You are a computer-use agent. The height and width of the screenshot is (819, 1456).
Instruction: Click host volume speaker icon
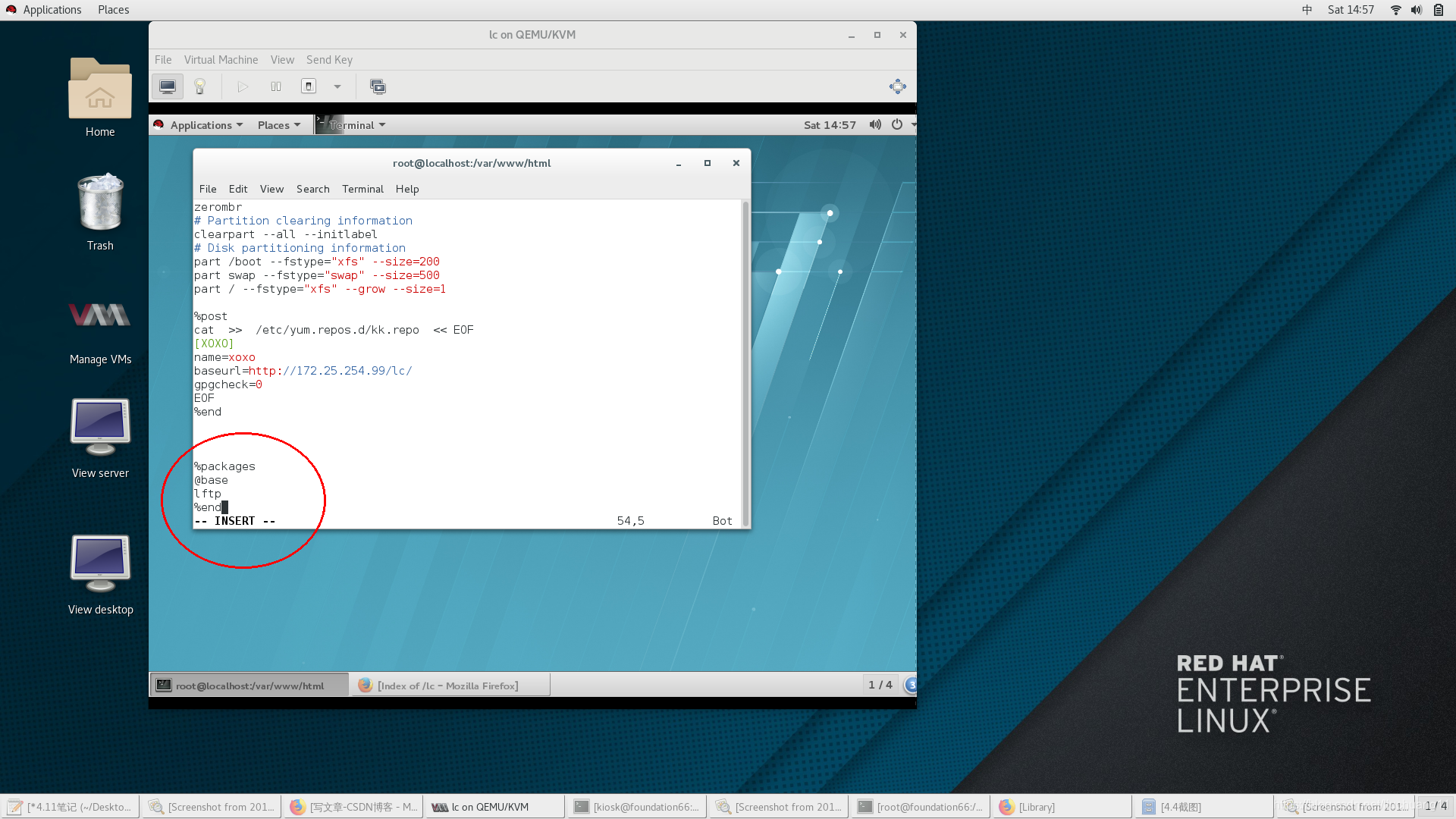[x=1416, y=10]
